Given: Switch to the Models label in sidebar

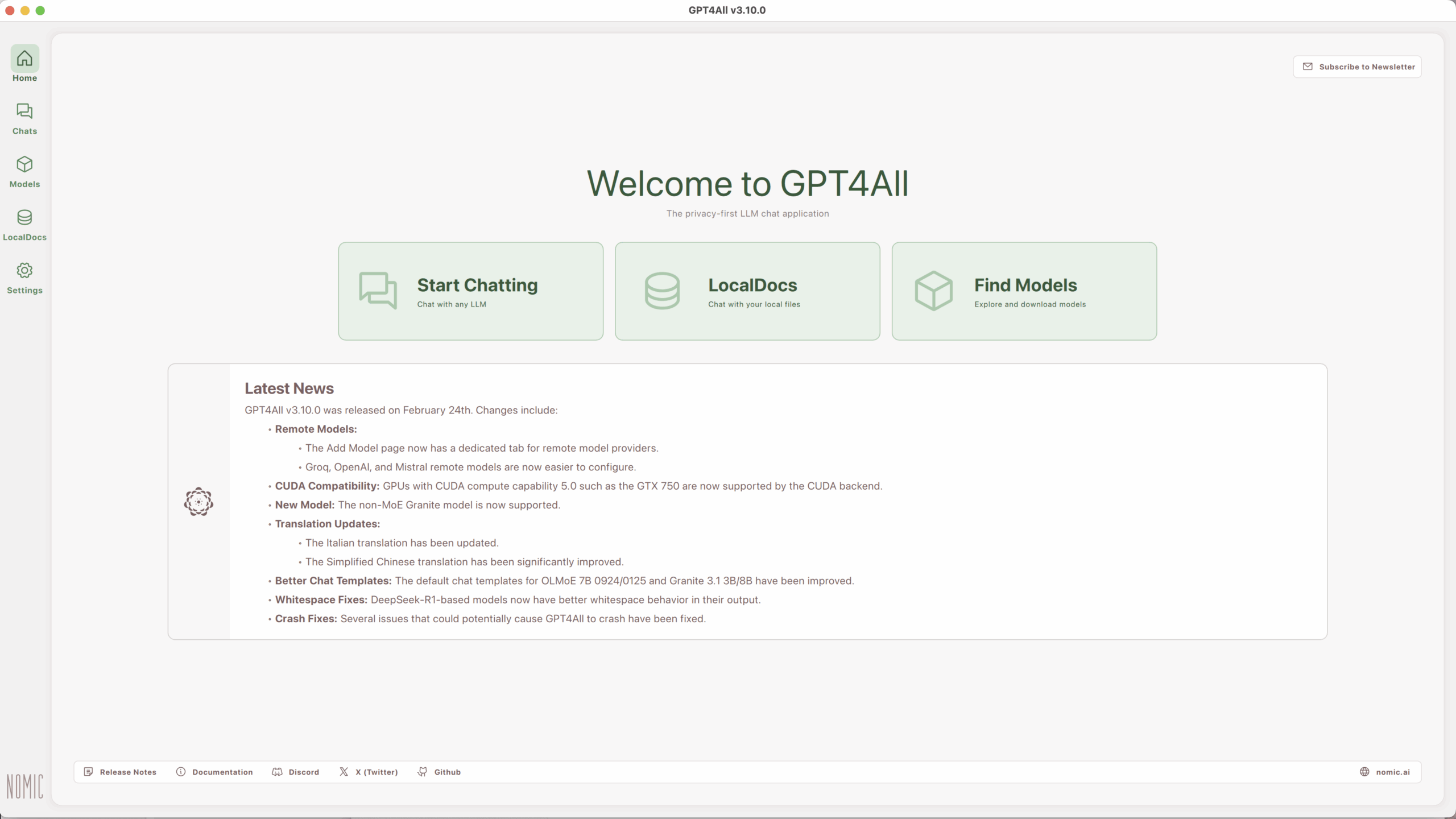Looking at the screenshot, I should click(x=24, y=184).
